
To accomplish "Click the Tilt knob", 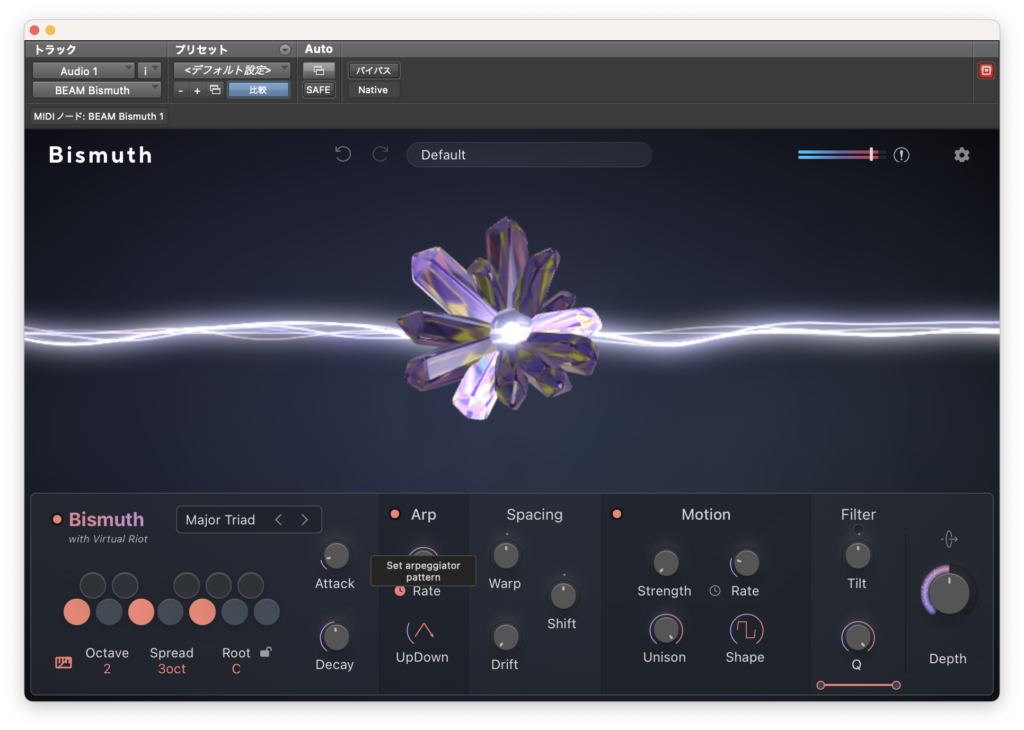I will (857, 556).
